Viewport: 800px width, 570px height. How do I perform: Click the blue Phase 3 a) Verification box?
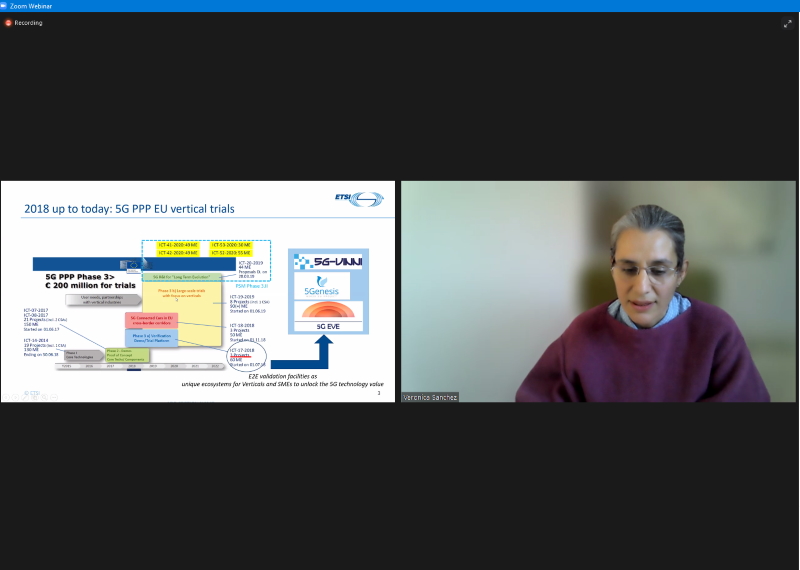click(x=151, y=337)
